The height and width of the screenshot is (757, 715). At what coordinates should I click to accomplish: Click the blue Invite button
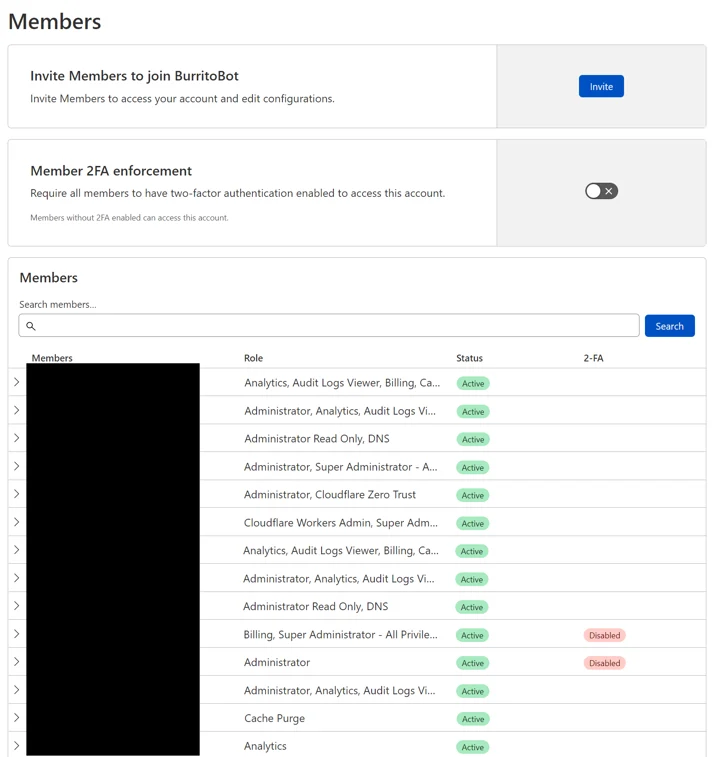[x=601, y=86]
